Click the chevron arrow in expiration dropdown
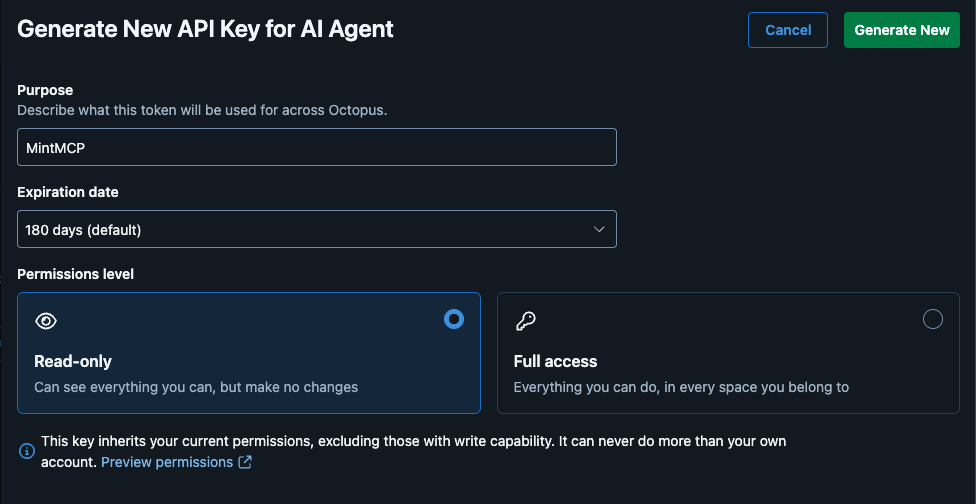This screenshot has width=976, height=504. [x=599, y=230]
